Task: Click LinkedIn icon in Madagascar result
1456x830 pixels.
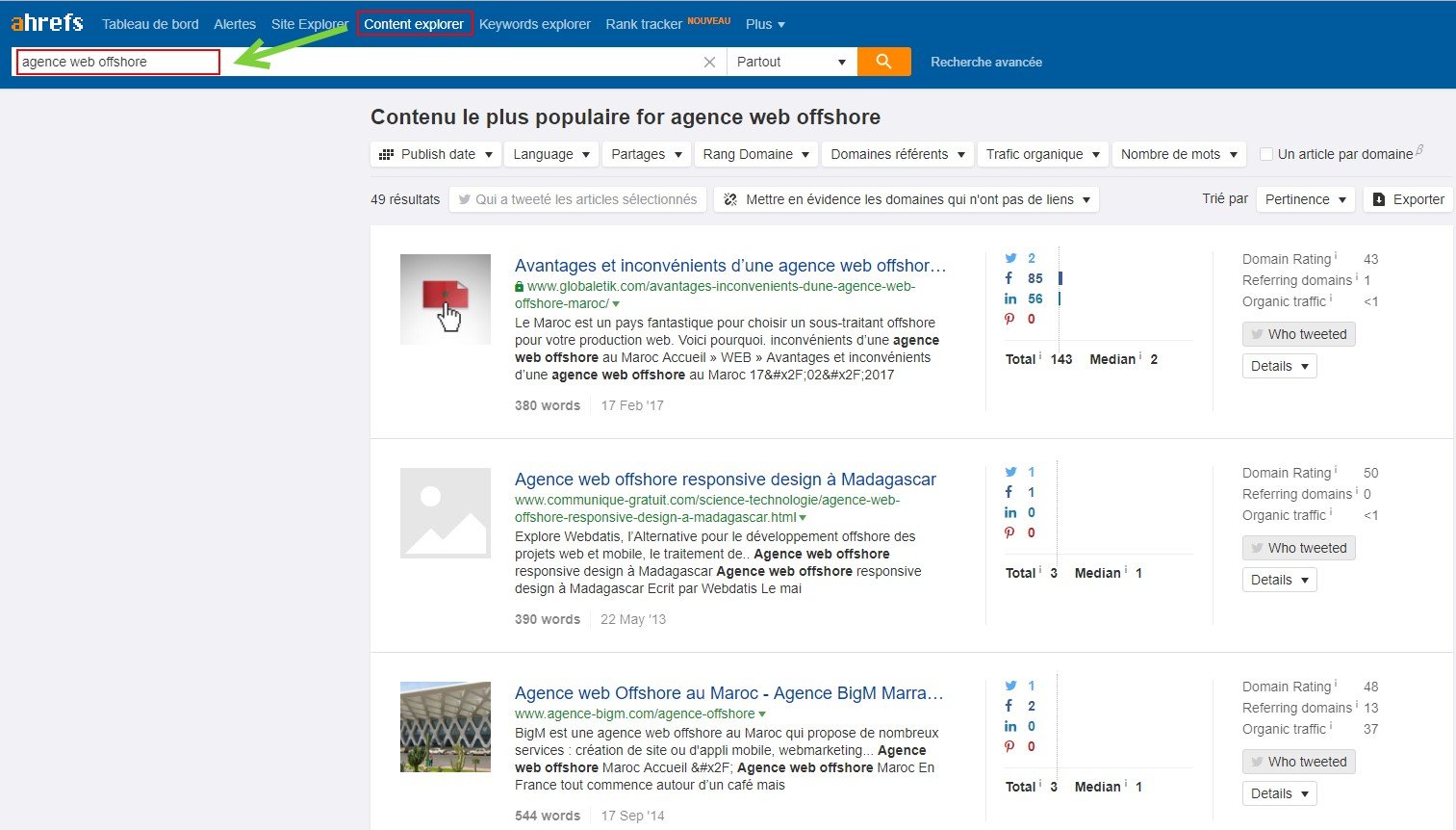Action: [x=1010, y=512]
